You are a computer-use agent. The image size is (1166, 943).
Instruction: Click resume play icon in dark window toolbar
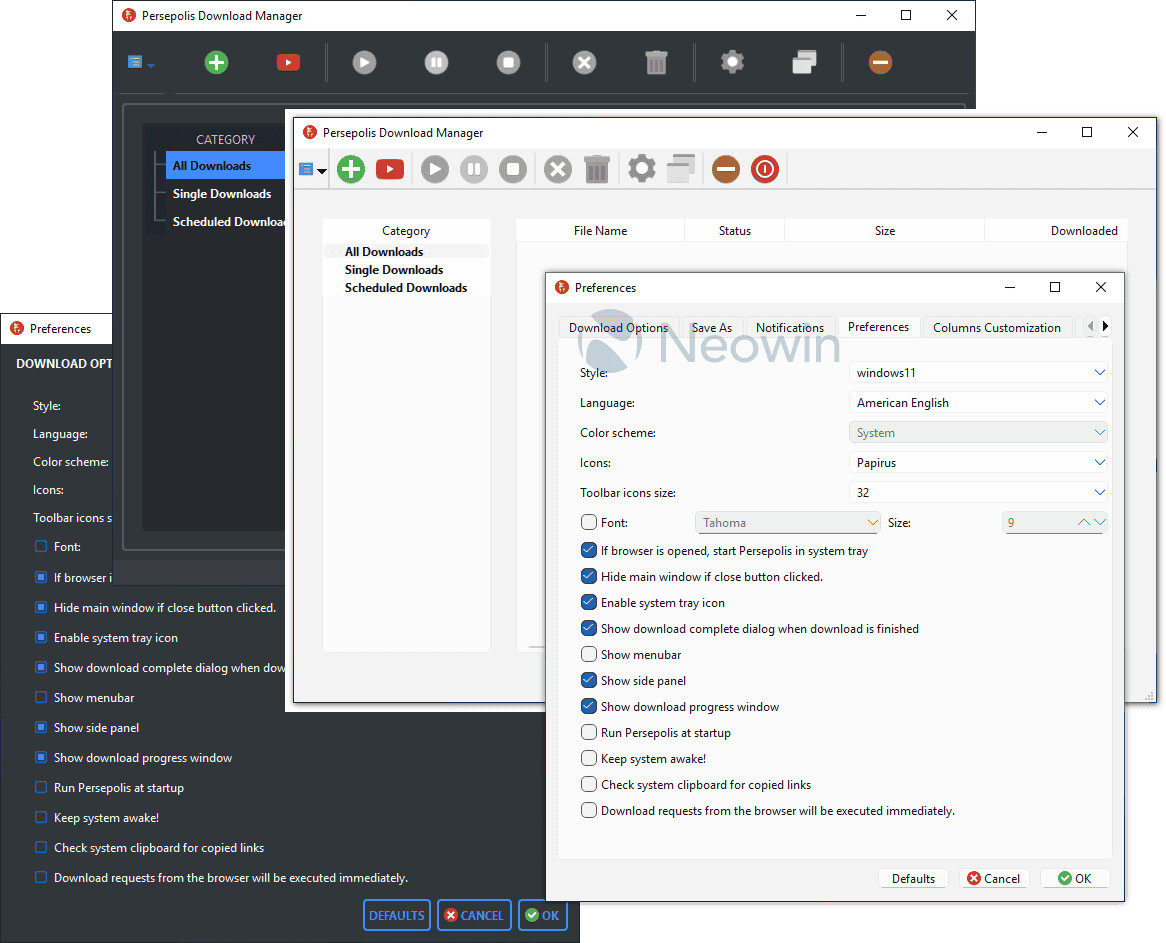click(x=364, y=62)
